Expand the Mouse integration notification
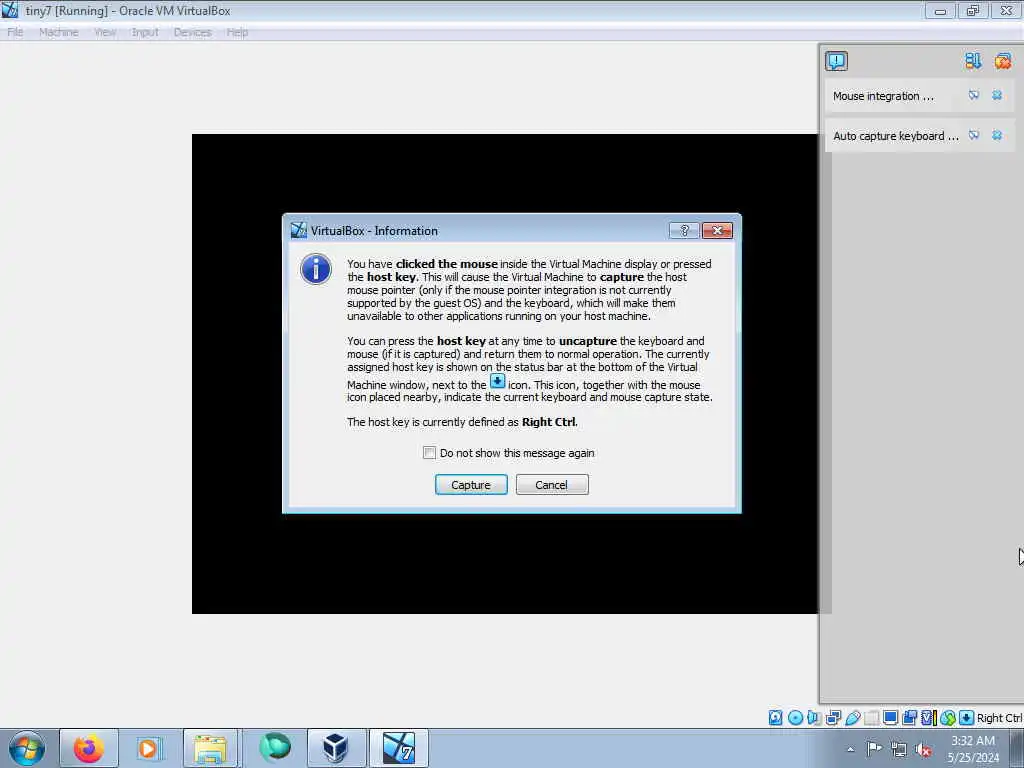 [x=974, y=95]
